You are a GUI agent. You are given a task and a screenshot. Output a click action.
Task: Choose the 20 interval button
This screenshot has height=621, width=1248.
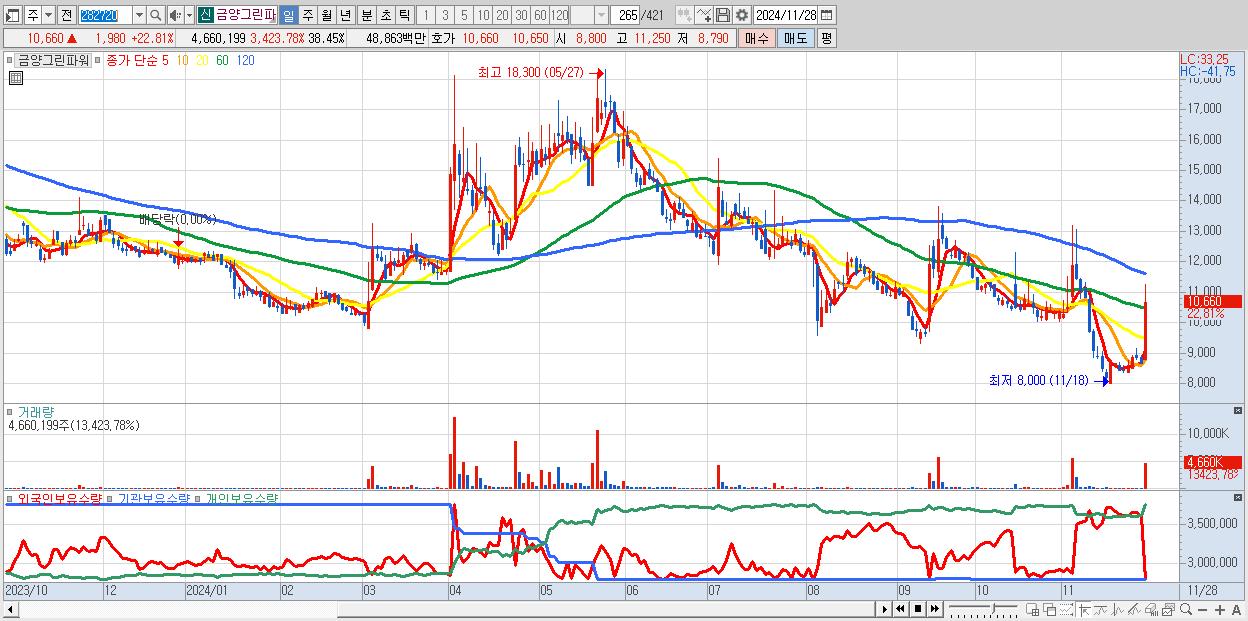point(502,15)
